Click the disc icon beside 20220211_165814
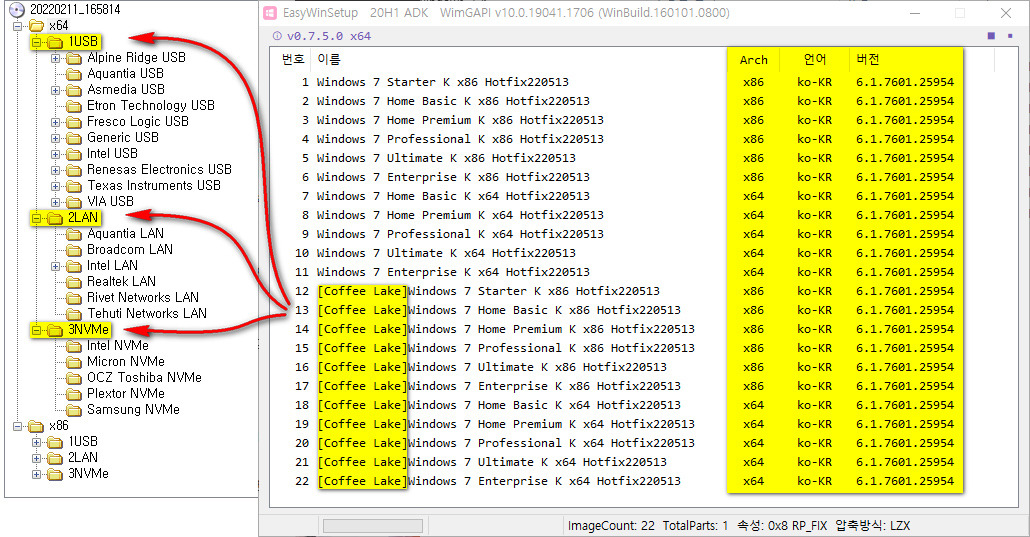1030x537 pixels. point(17,10)
